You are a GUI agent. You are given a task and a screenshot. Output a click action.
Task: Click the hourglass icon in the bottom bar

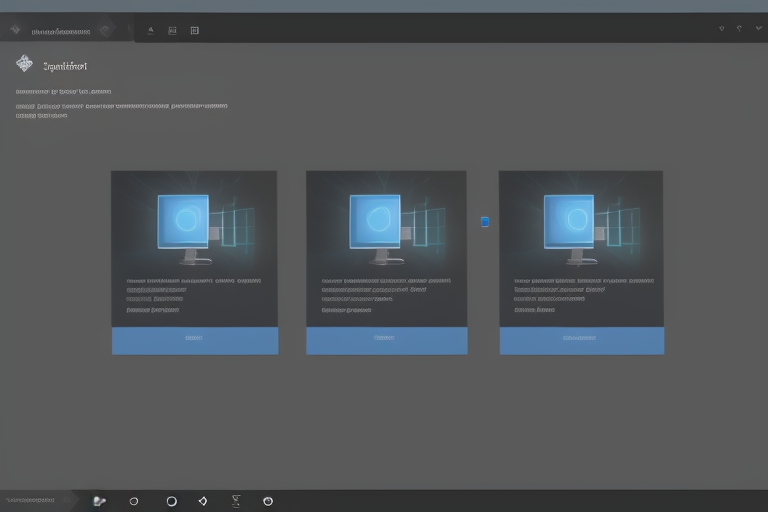tap(236, 501)
